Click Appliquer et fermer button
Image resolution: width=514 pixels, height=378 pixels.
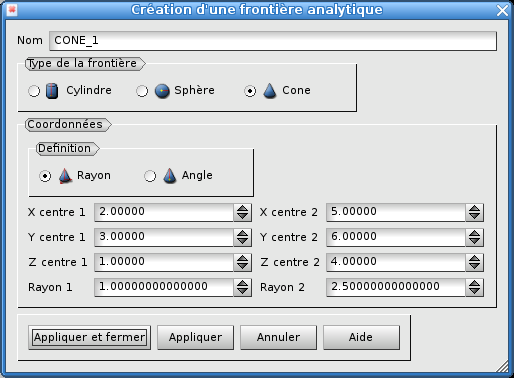click(x=90, y=337)
